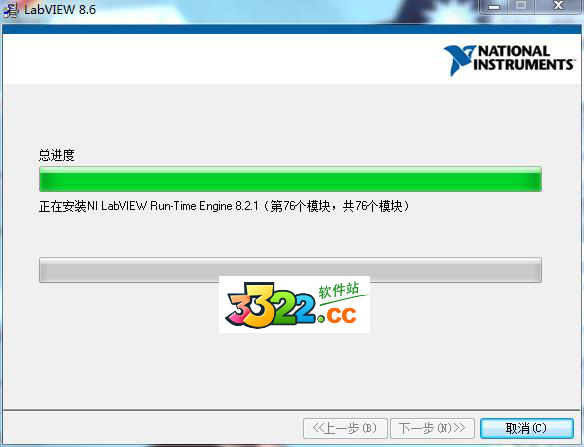
Task: Maximize the LabVIEW 8.6 installer window
Action: [521, 6]
